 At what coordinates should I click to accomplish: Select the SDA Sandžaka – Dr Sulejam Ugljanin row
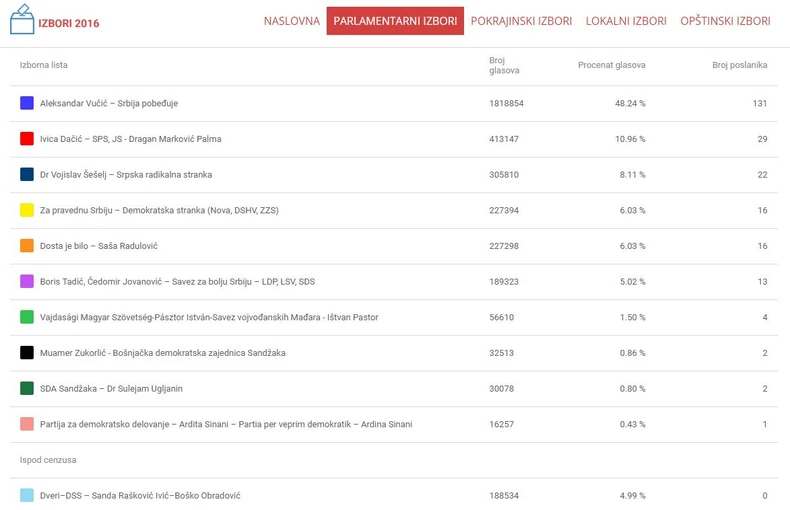tap(111, 389)
